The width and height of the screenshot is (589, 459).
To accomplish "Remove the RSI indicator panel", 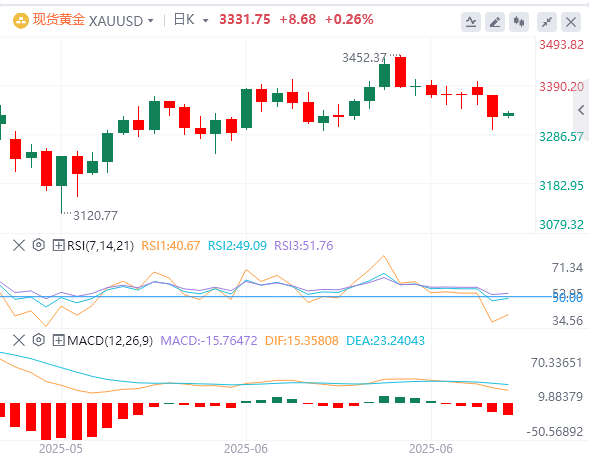I will (19, 246).
